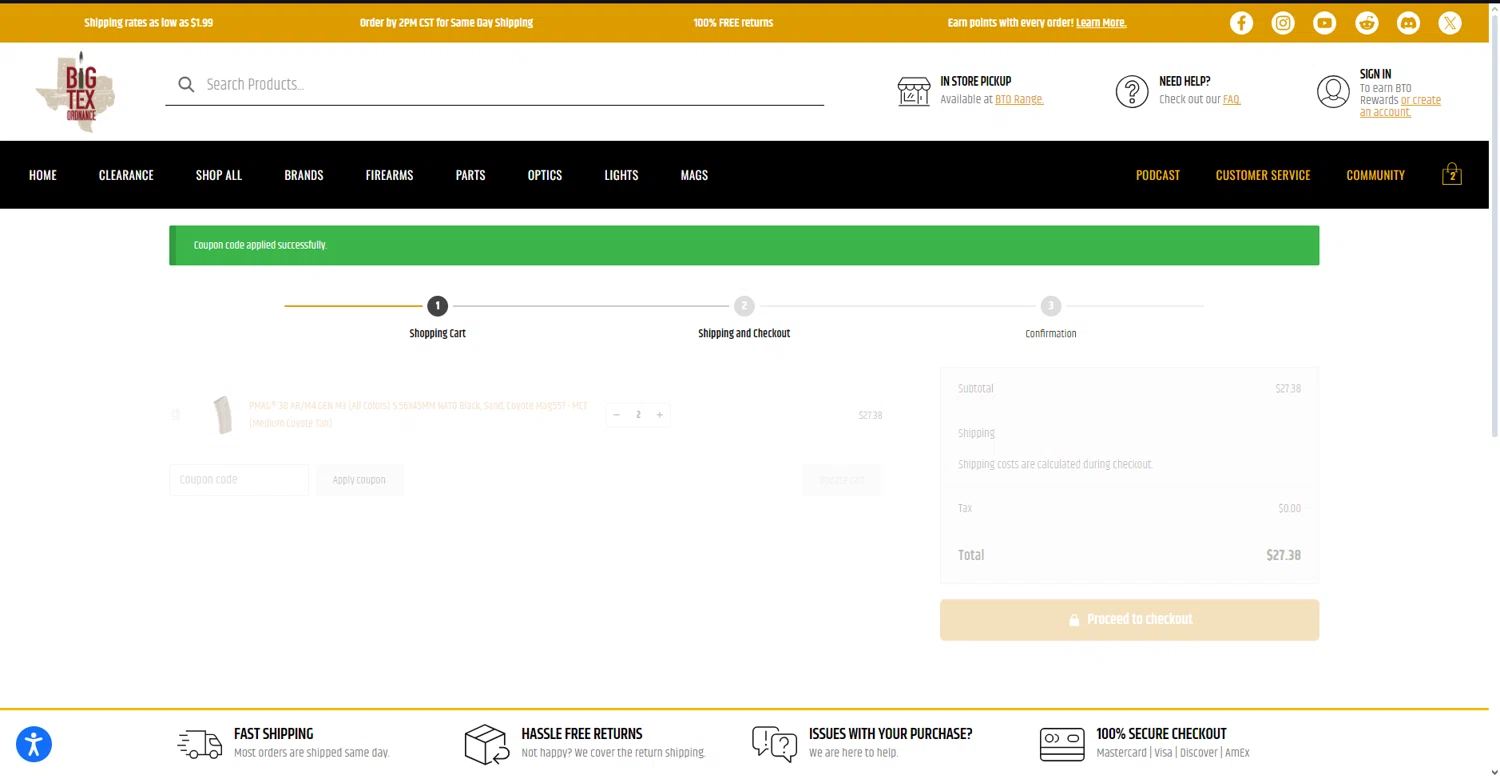Screen dimensions: 1500x776
Task: Click the Coupon code input field
Action: [239, 480]
